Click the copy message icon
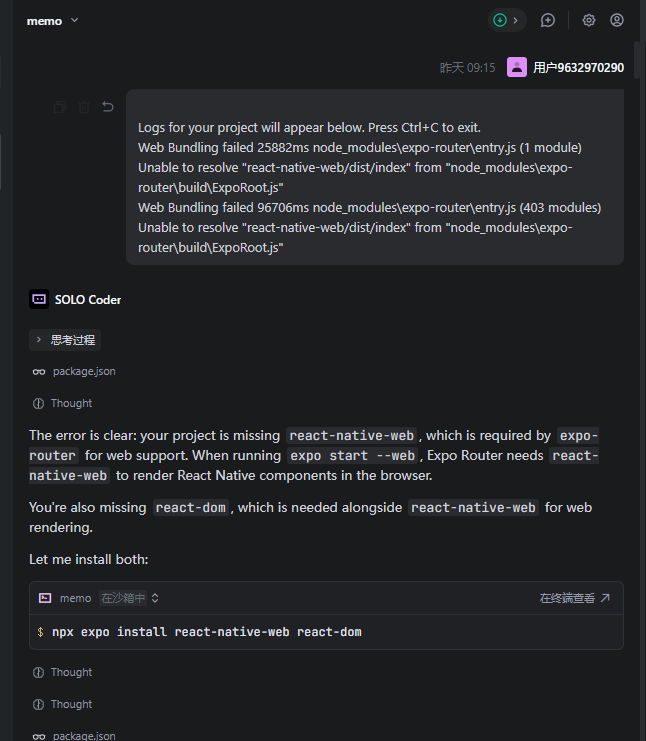Image resolution: width=646 pixels, height=741 pixels. tap(60, 107)
